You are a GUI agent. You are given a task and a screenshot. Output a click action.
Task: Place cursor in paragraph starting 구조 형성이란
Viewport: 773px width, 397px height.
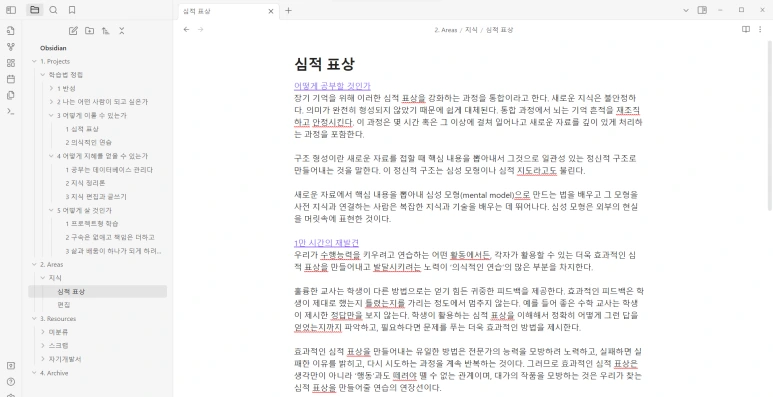tap(466, 164)
